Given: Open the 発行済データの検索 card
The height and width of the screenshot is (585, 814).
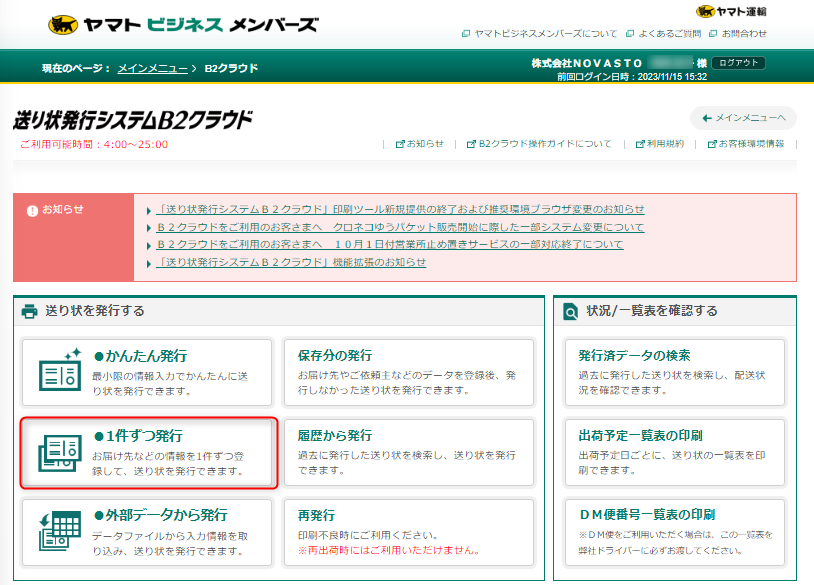Looking at the screenshot, I should tap(675, 373).
